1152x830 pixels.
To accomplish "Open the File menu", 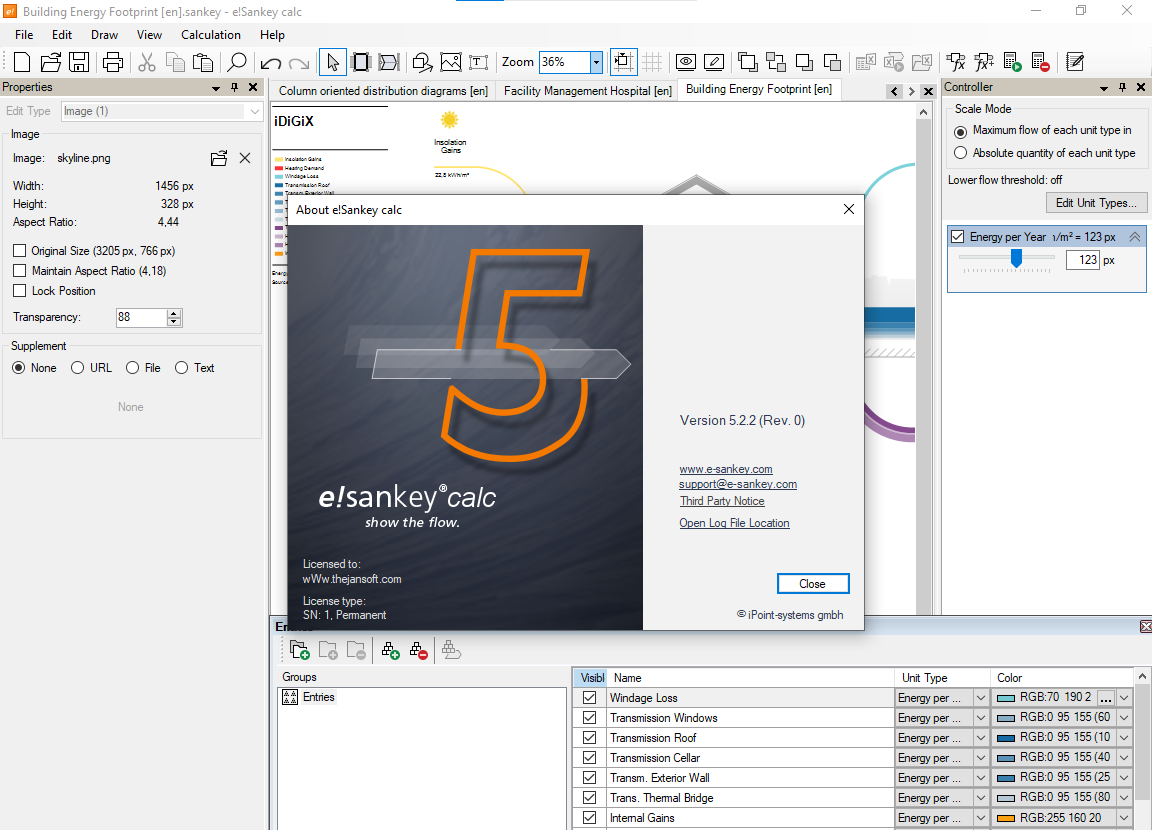I will [24, 35].
